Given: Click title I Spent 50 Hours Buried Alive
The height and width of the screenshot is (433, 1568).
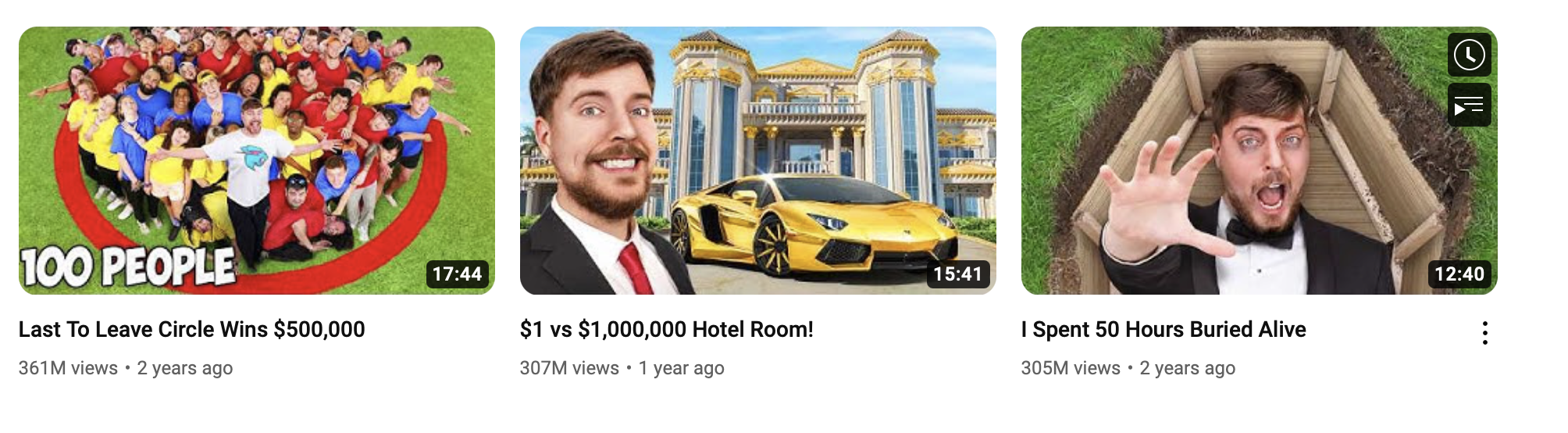Looking at the screenshot, I should [x=1164, y=329].
